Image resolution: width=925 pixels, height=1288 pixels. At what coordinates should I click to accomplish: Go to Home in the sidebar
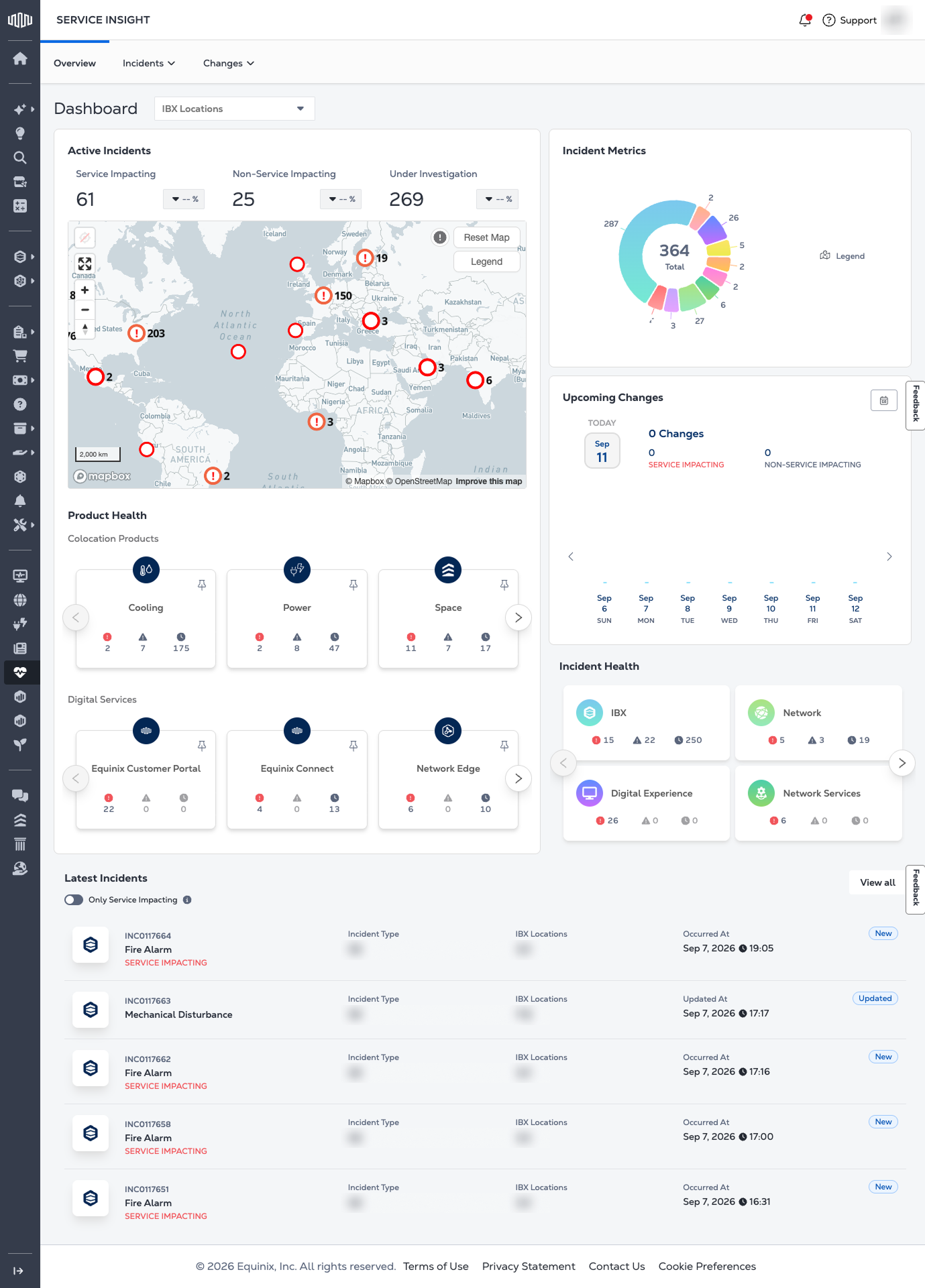click(x=20, y=58)
